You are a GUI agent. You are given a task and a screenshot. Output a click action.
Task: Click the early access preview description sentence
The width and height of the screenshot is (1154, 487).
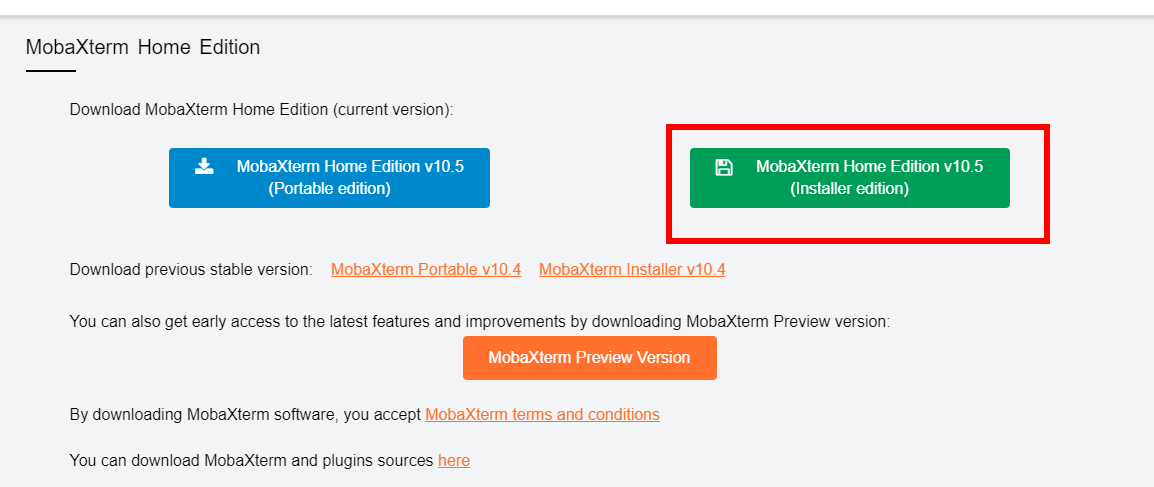click(480, 321)
